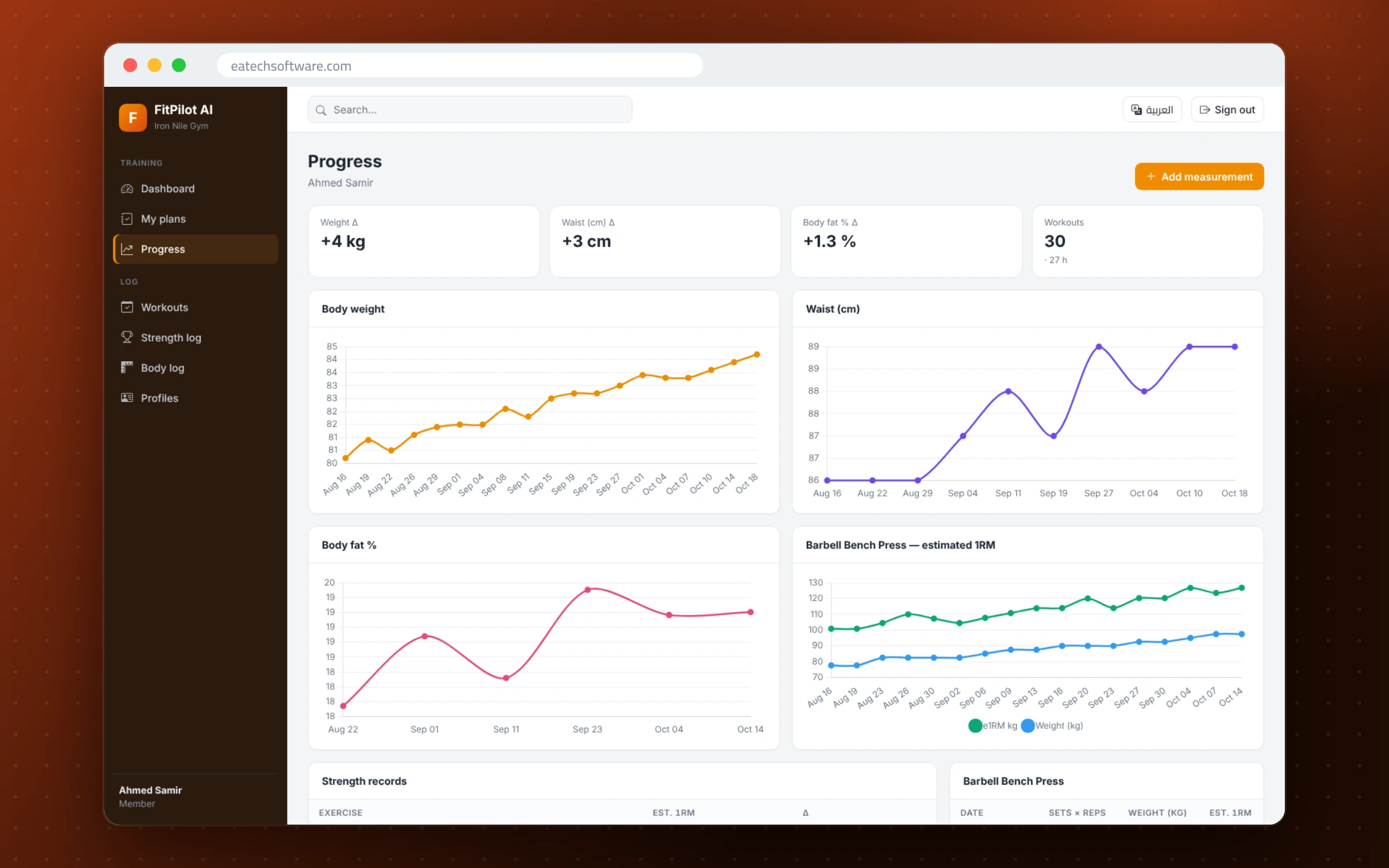The height and width of the screenshot is (868, 1389).
Task: Click the Ahmed Samir Member profile in sidebar
Action: coord(150,797)
